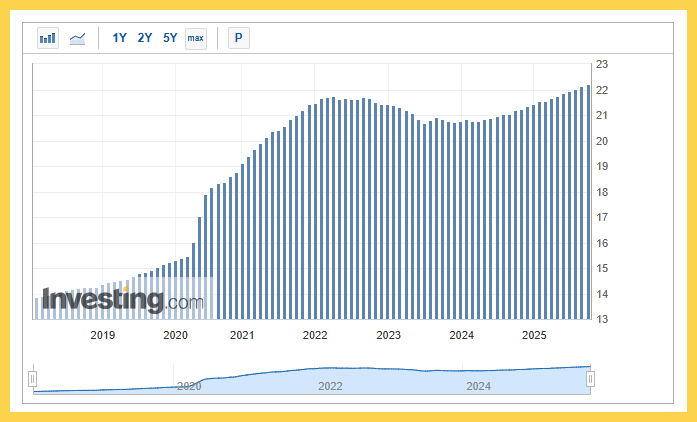Image resolution: width=697 pixels, height=422 pixels.
Task: Switch to the bar chart view icon
Action: pyautogui.click(x=48, y=39)
